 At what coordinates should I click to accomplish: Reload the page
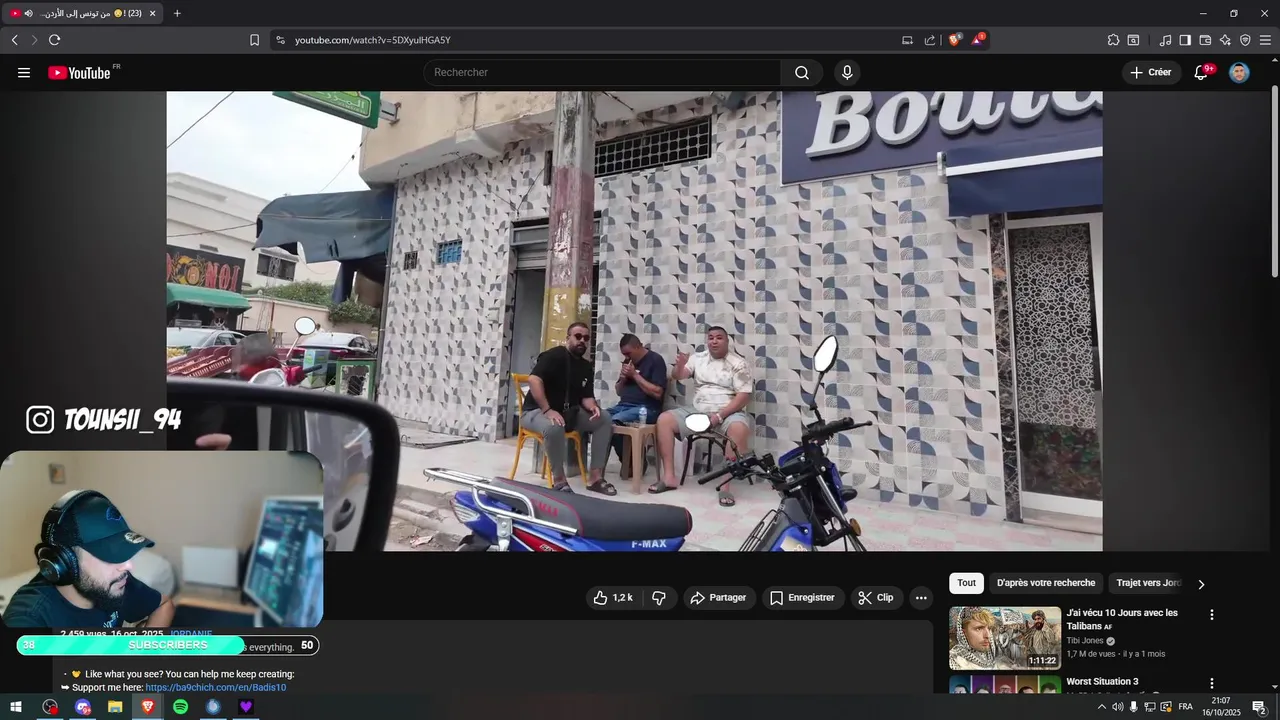(54, 40)
